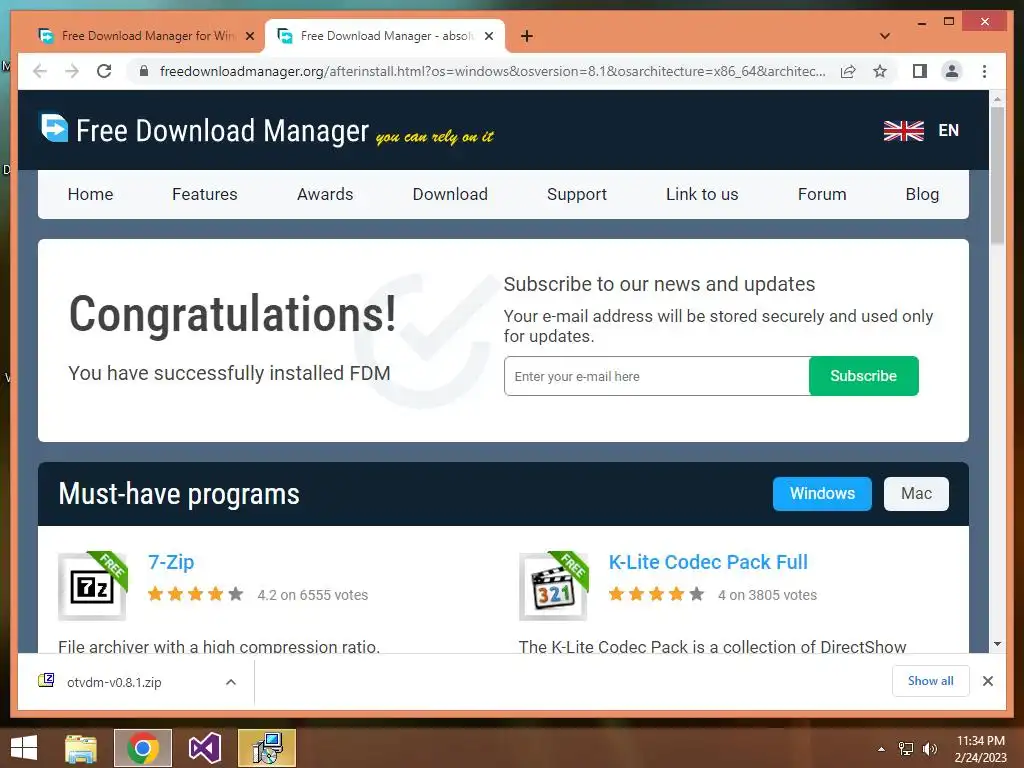
Task: Show hidden tray icons arrow
Action: click(882, 749)
